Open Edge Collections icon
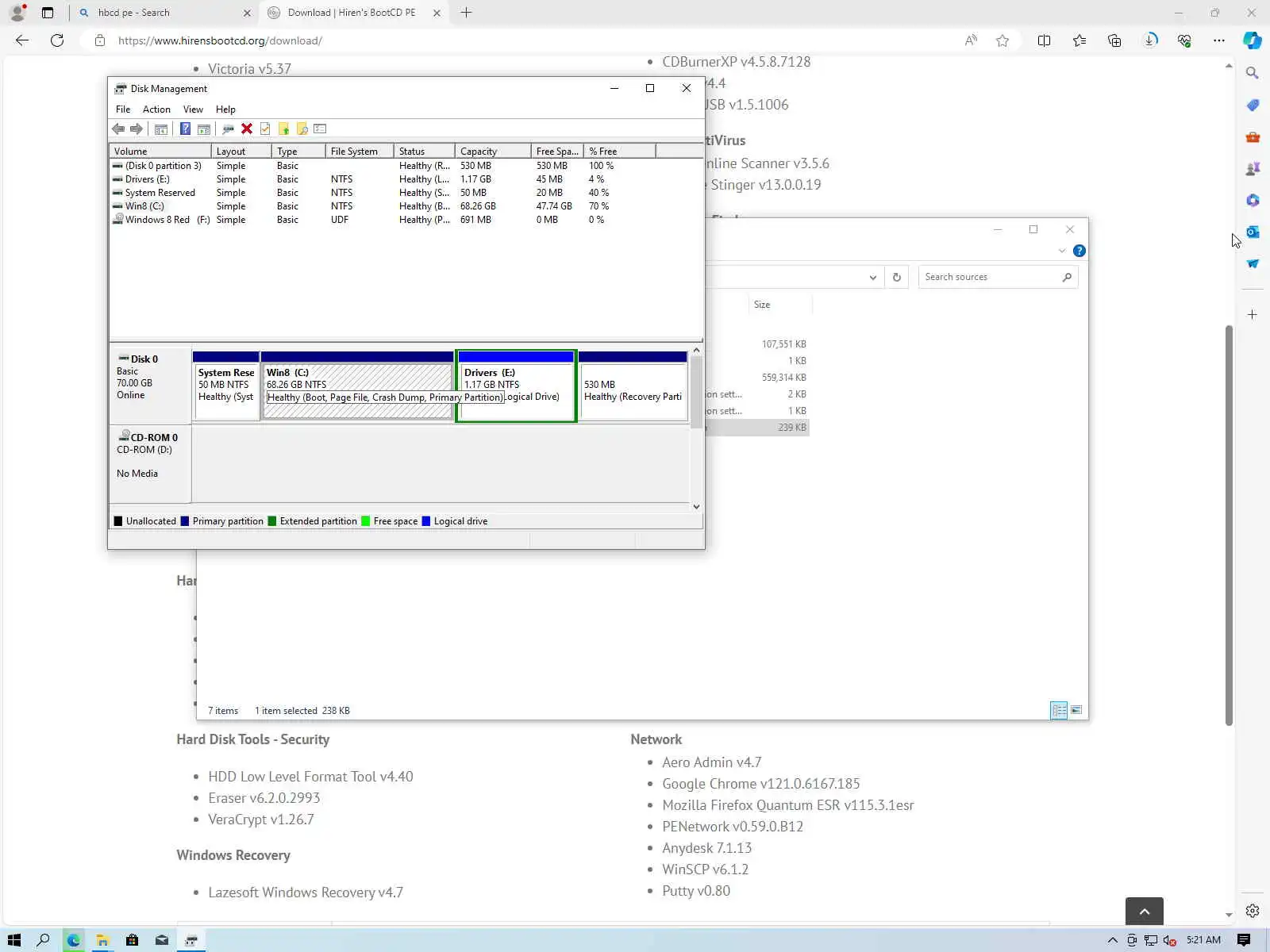1270x952 pixels. pyautogui.click(x=1114, y=40)
